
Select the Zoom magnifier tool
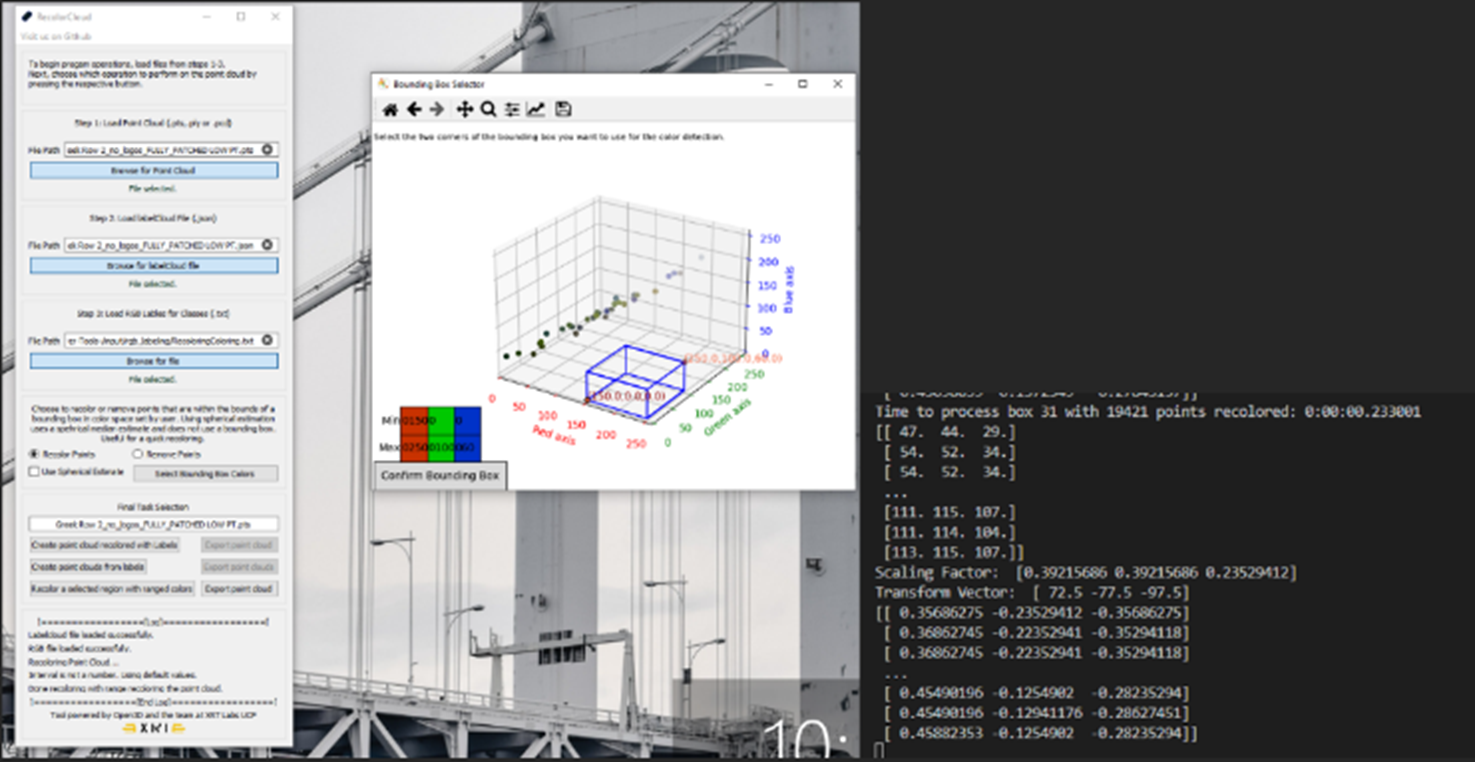[488, 110]
